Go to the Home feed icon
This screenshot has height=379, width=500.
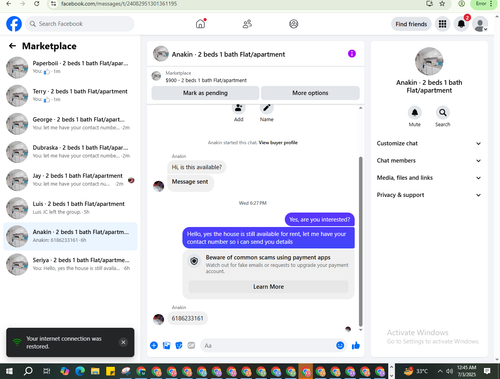(x=200, y=24)
